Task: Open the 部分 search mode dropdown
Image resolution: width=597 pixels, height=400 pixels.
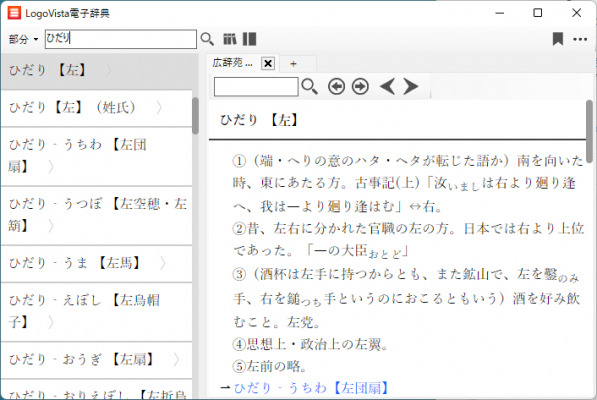Action: (23, 39)
